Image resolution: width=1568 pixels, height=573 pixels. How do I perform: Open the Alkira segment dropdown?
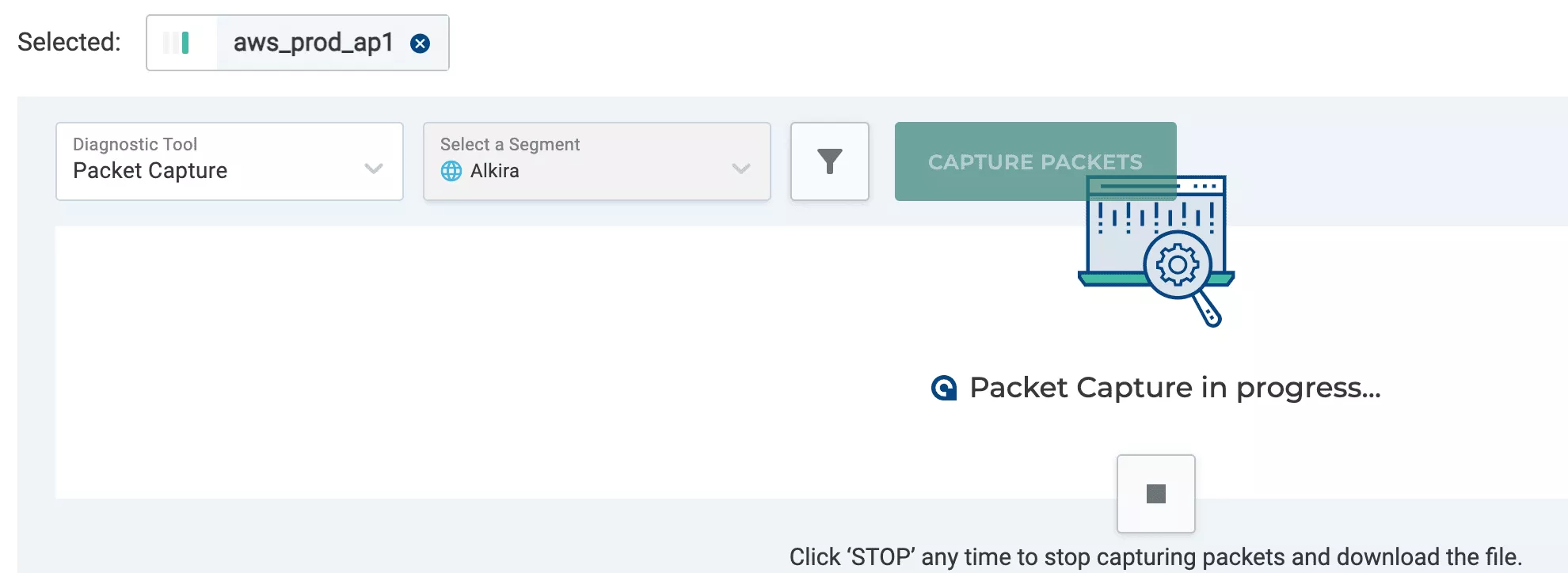pyautogui.click(x=597, y=161)
